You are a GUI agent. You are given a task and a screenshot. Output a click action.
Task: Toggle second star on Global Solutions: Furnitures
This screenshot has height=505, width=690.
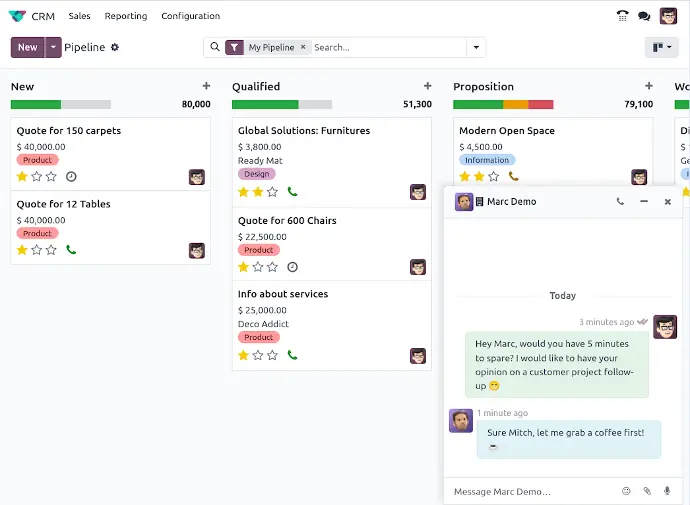(258, 192)
